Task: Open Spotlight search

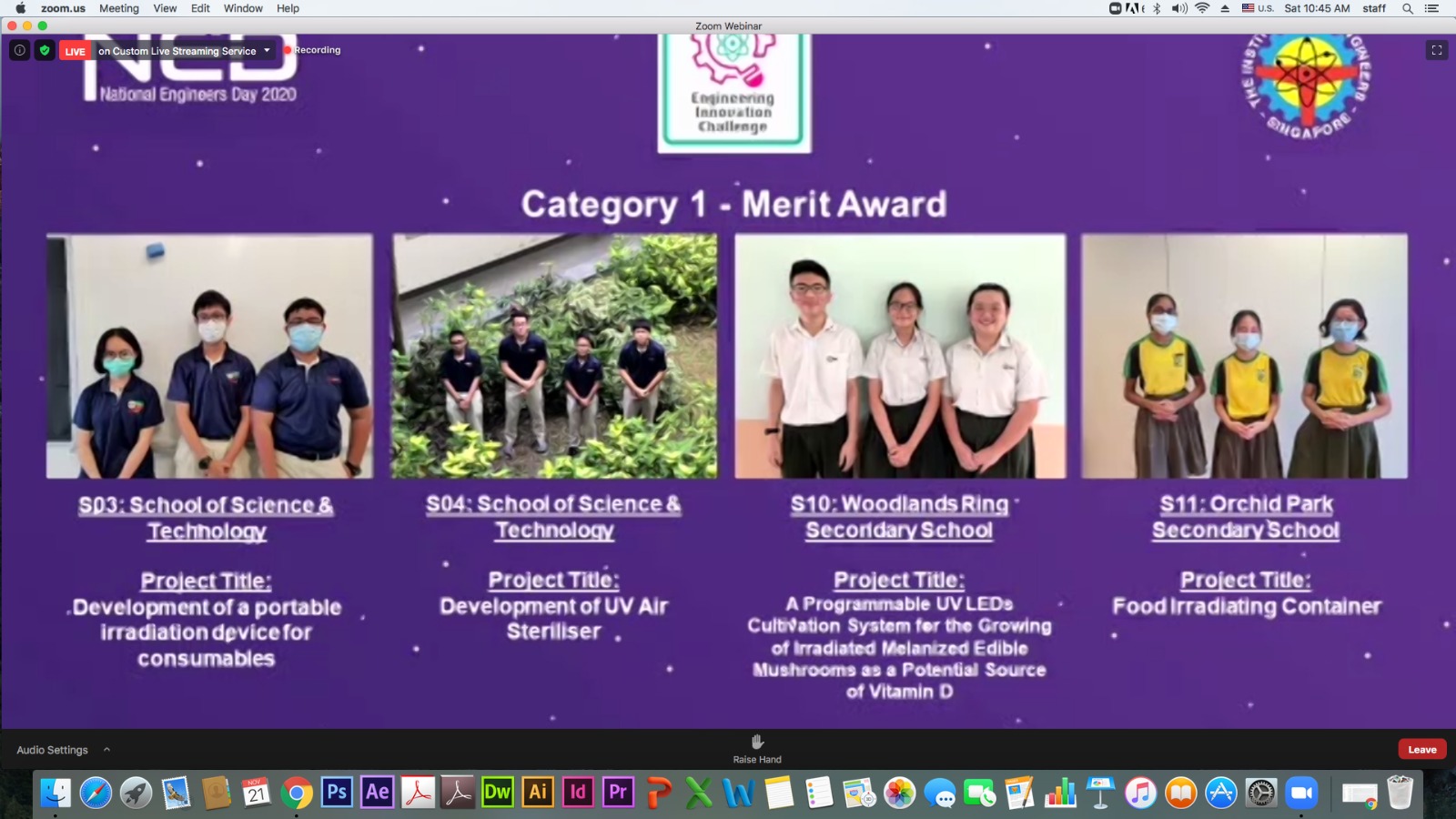Action: [1408, 8]
